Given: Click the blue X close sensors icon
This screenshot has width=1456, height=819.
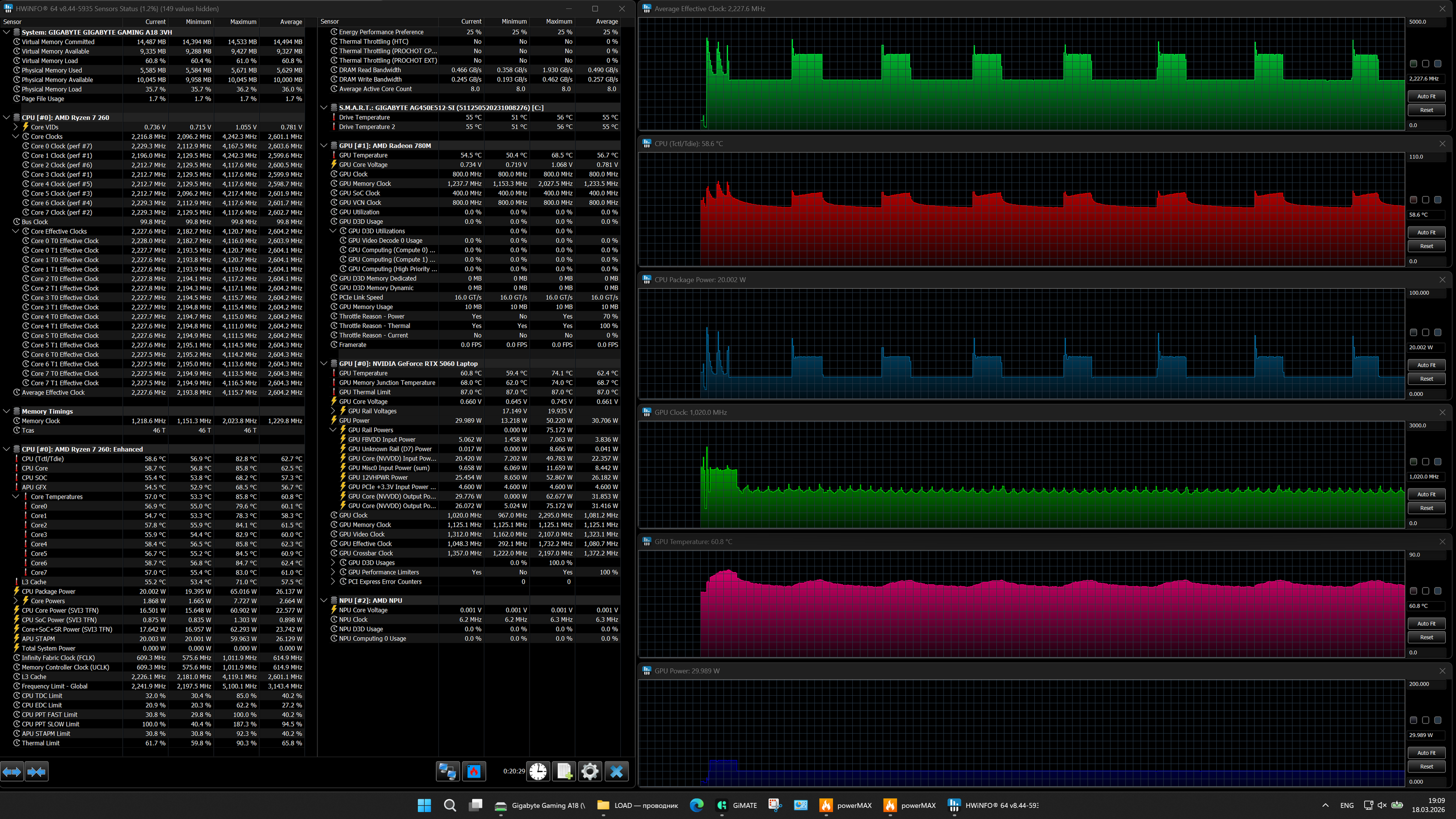Looking at the screenshot, I should pyautogui.click(x=616, y=771).
